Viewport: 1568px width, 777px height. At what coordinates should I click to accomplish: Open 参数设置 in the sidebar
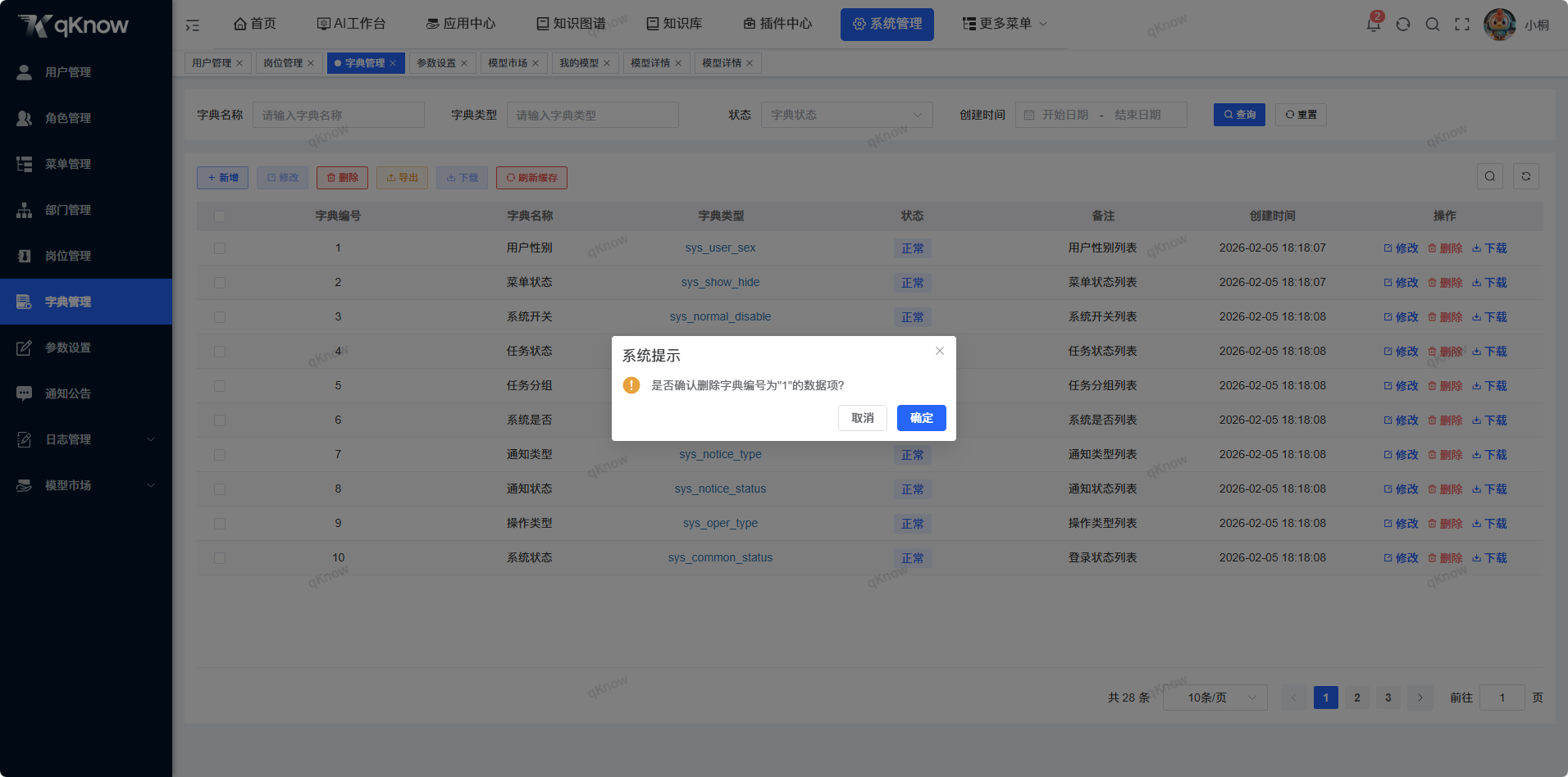[x=86, y=348]
